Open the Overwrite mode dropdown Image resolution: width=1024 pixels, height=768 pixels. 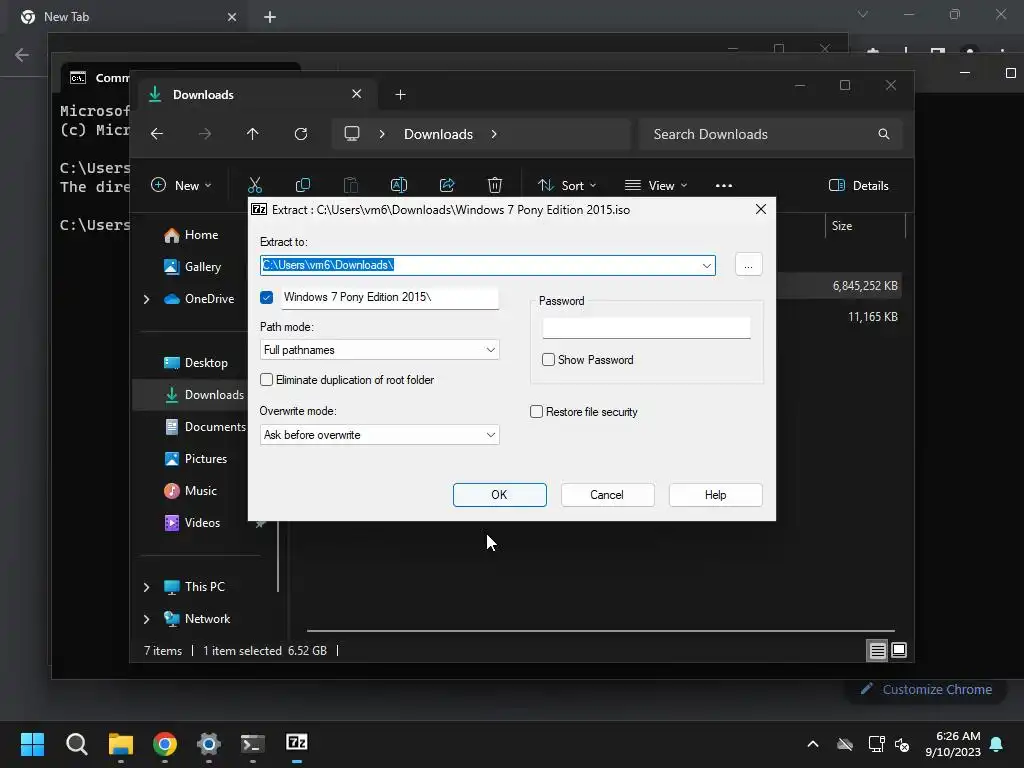(379, 435)
